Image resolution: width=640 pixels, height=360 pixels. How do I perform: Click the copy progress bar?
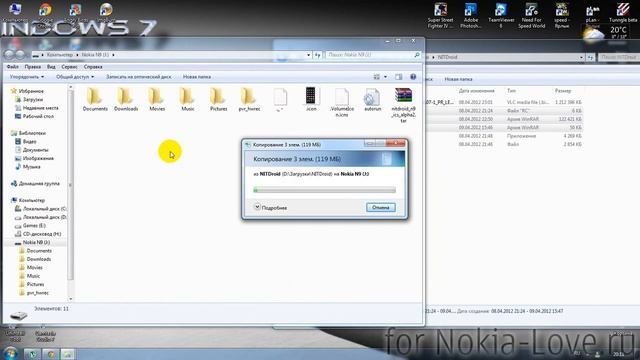(324, 190)
